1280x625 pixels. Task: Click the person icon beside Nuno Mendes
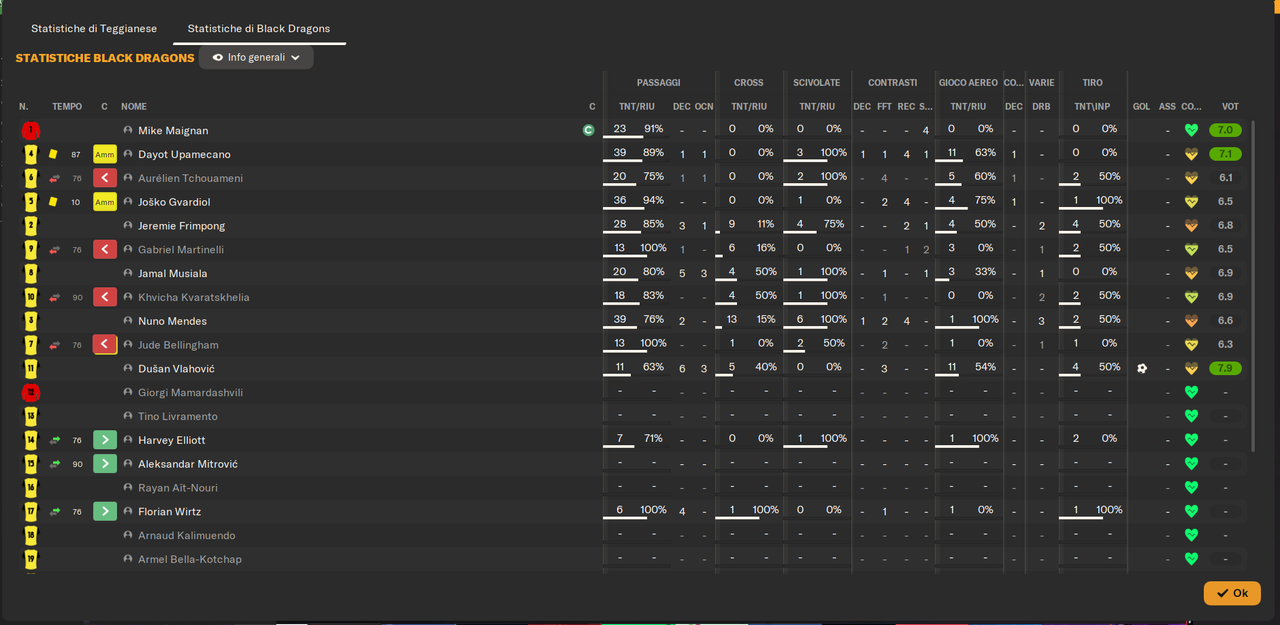click(x=128, y=321)
